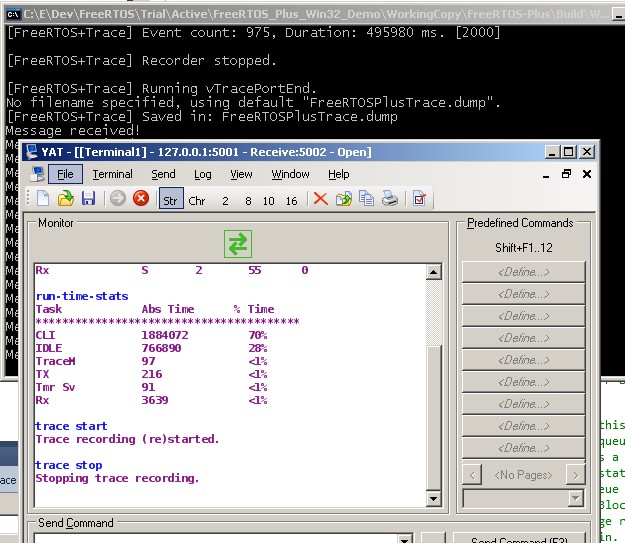Screen dimensions: 625x543
Task: Click the New Terminal document icon
Action: 42,199
